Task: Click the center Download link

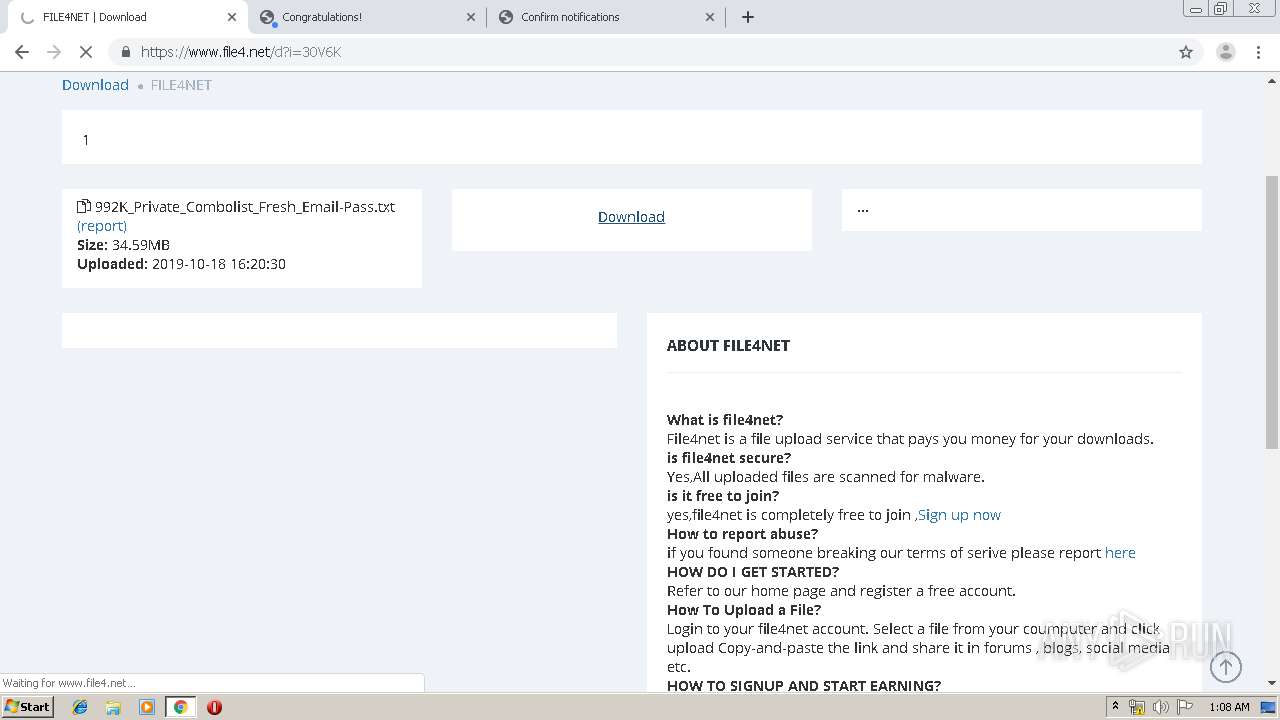Action: (631, 217)
